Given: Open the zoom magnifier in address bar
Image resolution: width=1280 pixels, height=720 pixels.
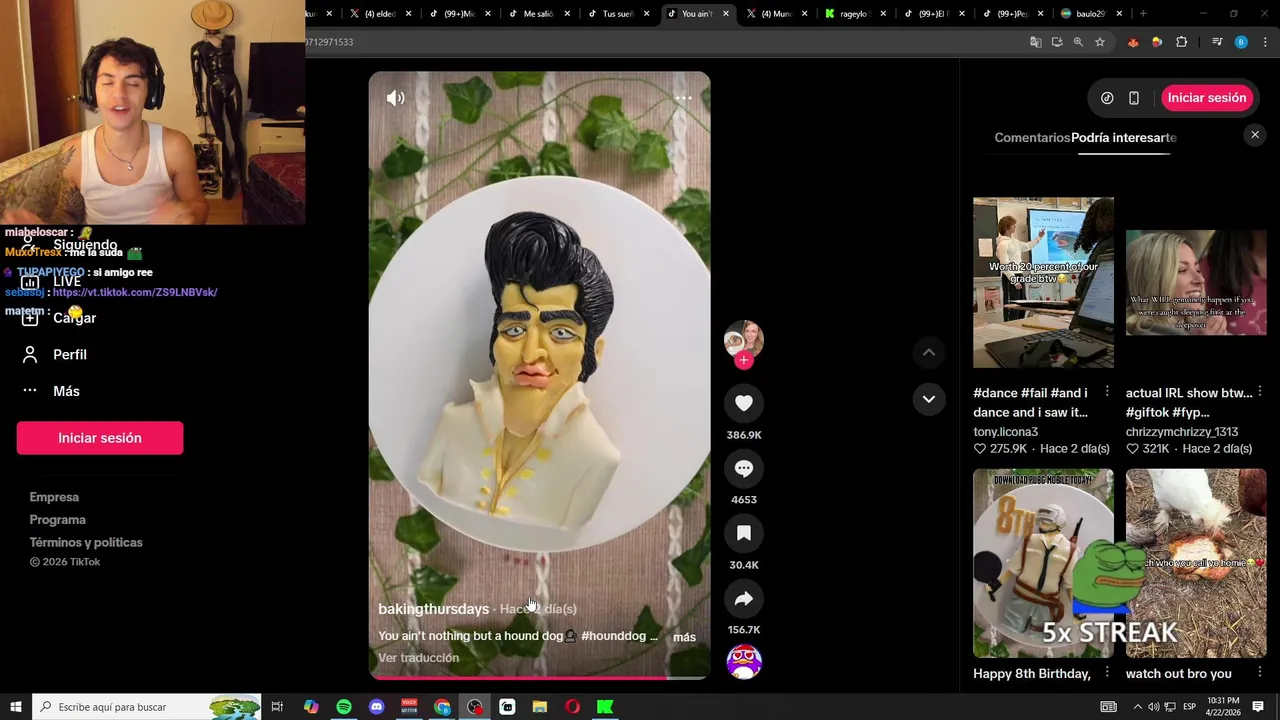Looking at the screenshot, I should (x=1078, y=42).
